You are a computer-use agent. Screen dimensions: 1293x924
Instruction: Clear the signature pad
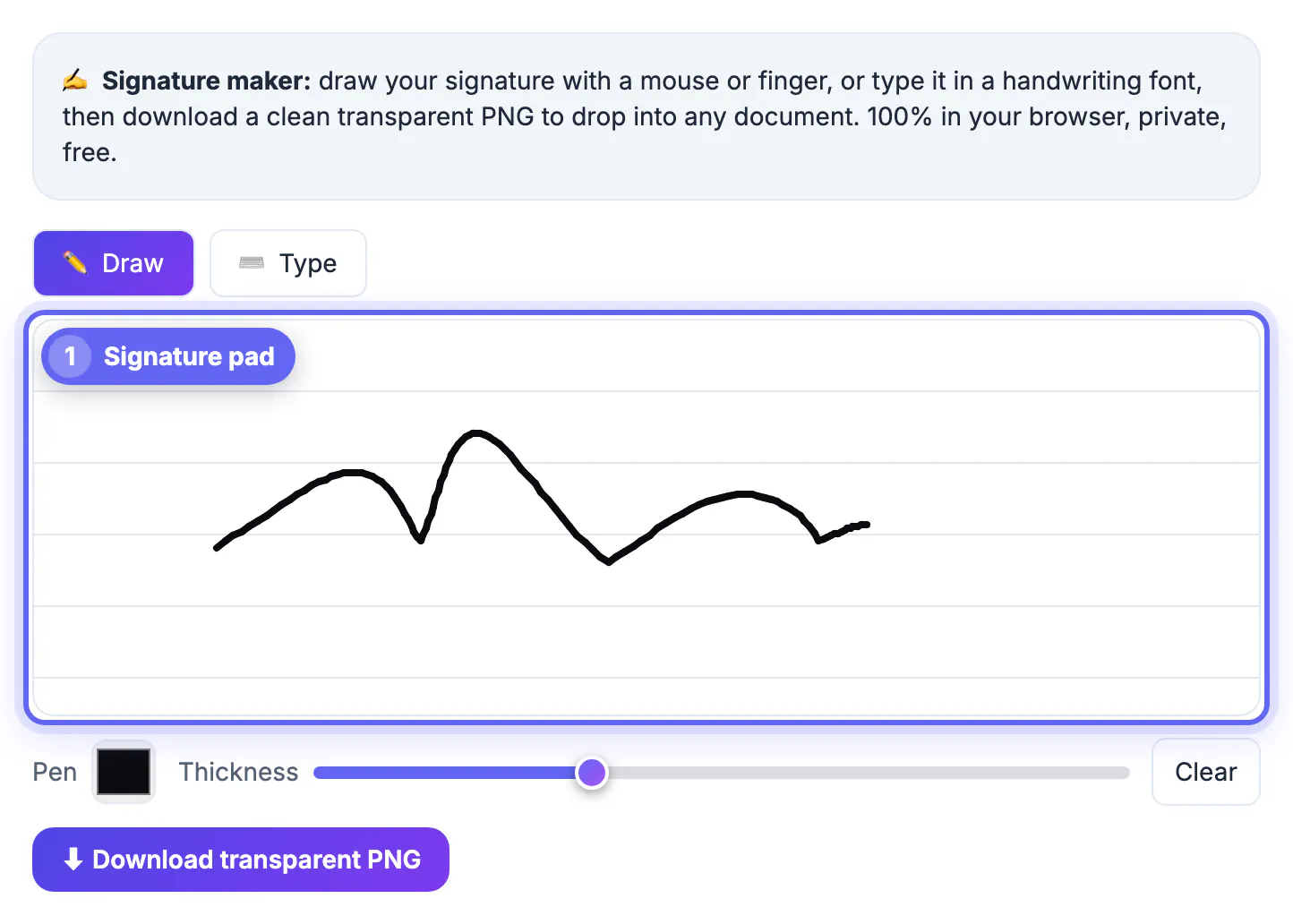(x=1205, y=772)
